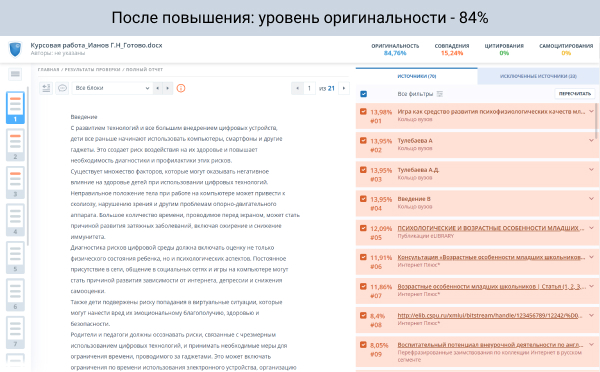Image resolution: width=600 pixels, height=372 pixels.
Task: Open the Все блоки dropdown
Action: (112, 88)
